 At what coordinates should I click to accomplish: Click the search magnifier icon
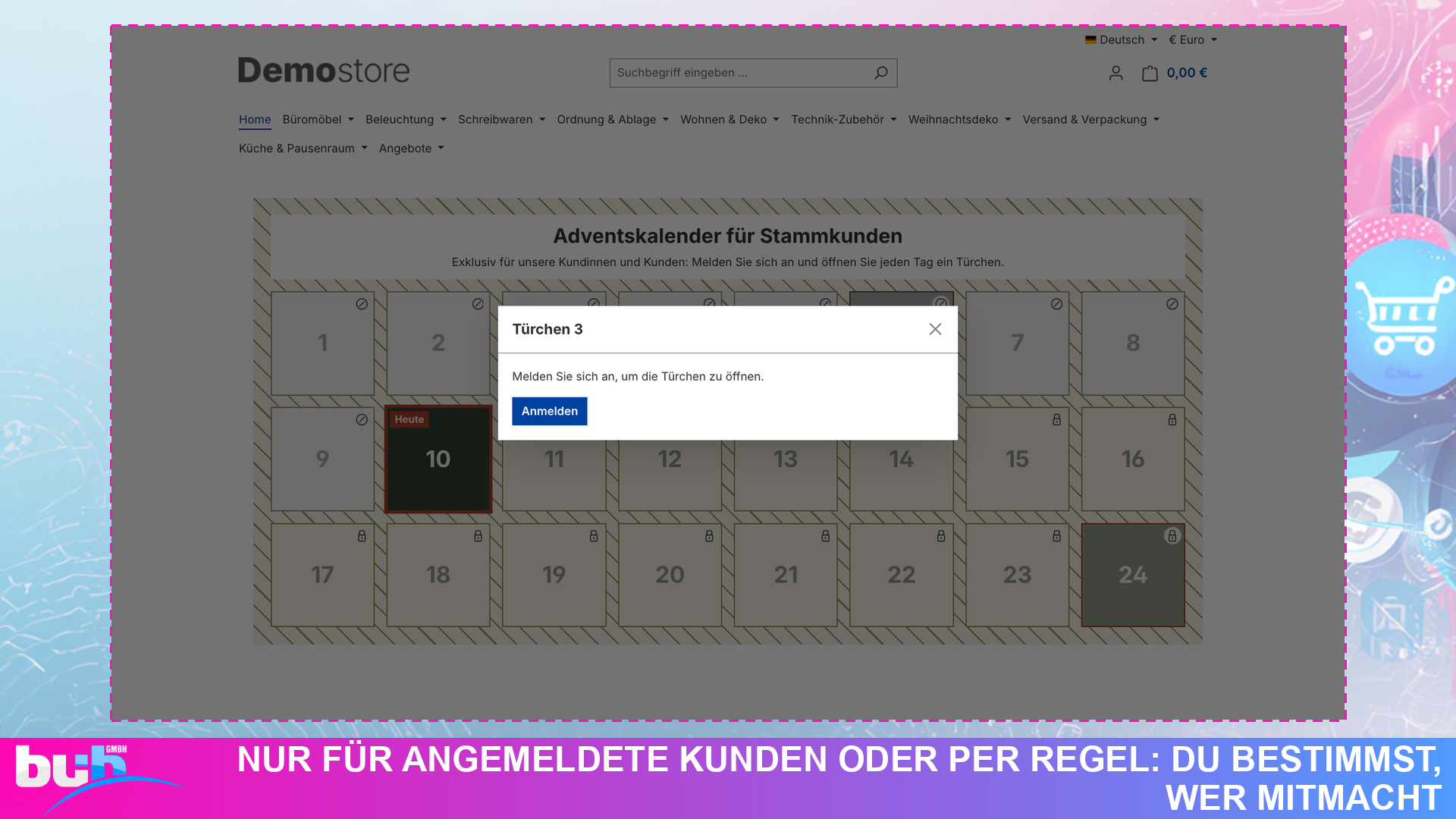point(880,73)
